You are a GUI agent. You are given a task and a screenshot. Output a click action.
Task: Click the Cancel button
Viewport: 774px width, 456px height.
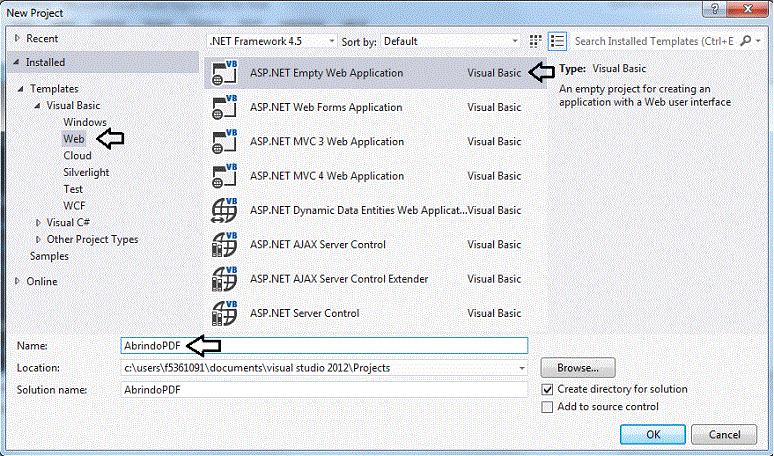point(724,434)
